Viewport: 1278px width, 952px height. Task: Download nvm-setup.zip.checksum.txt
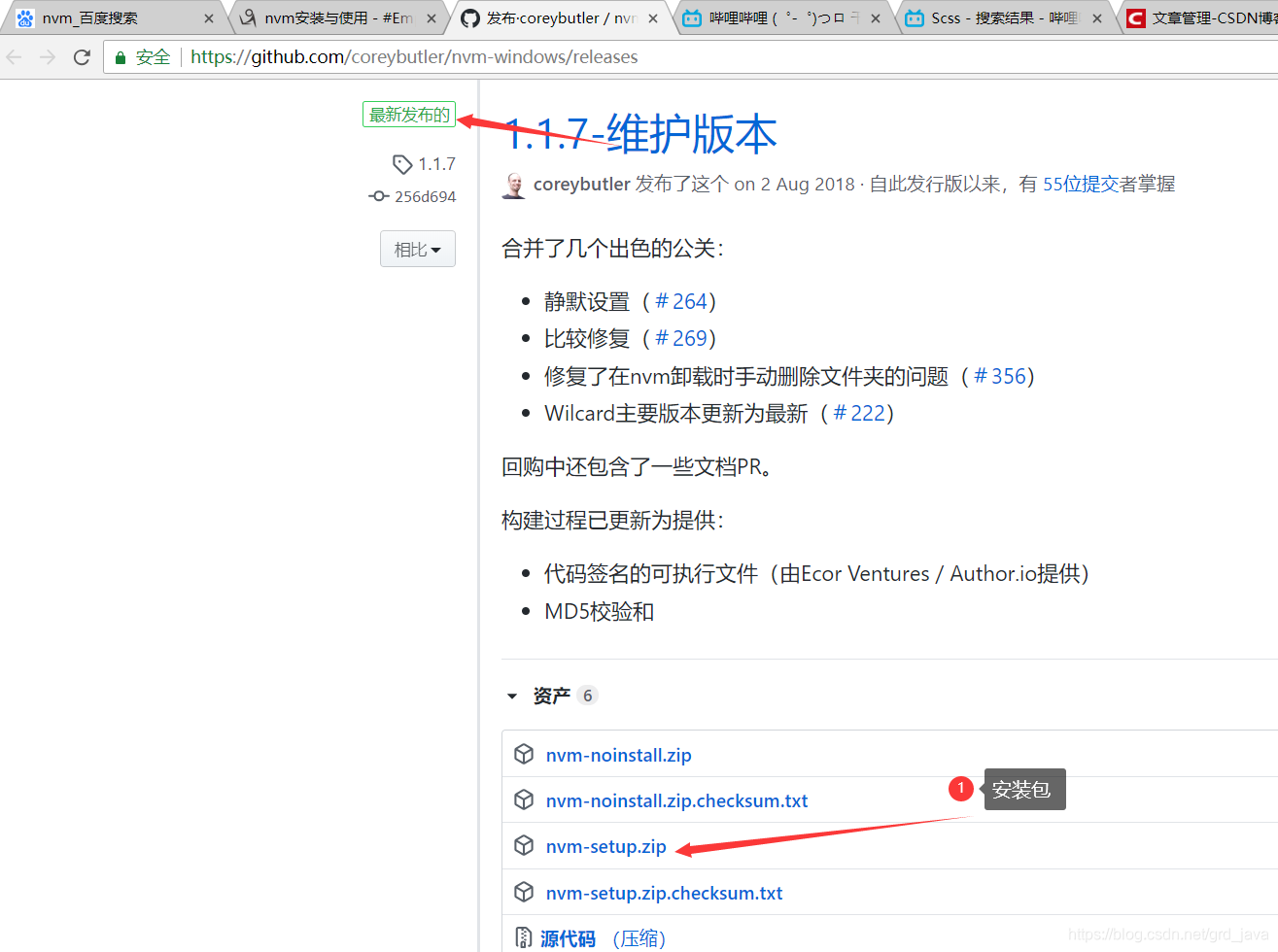(665, 893)
